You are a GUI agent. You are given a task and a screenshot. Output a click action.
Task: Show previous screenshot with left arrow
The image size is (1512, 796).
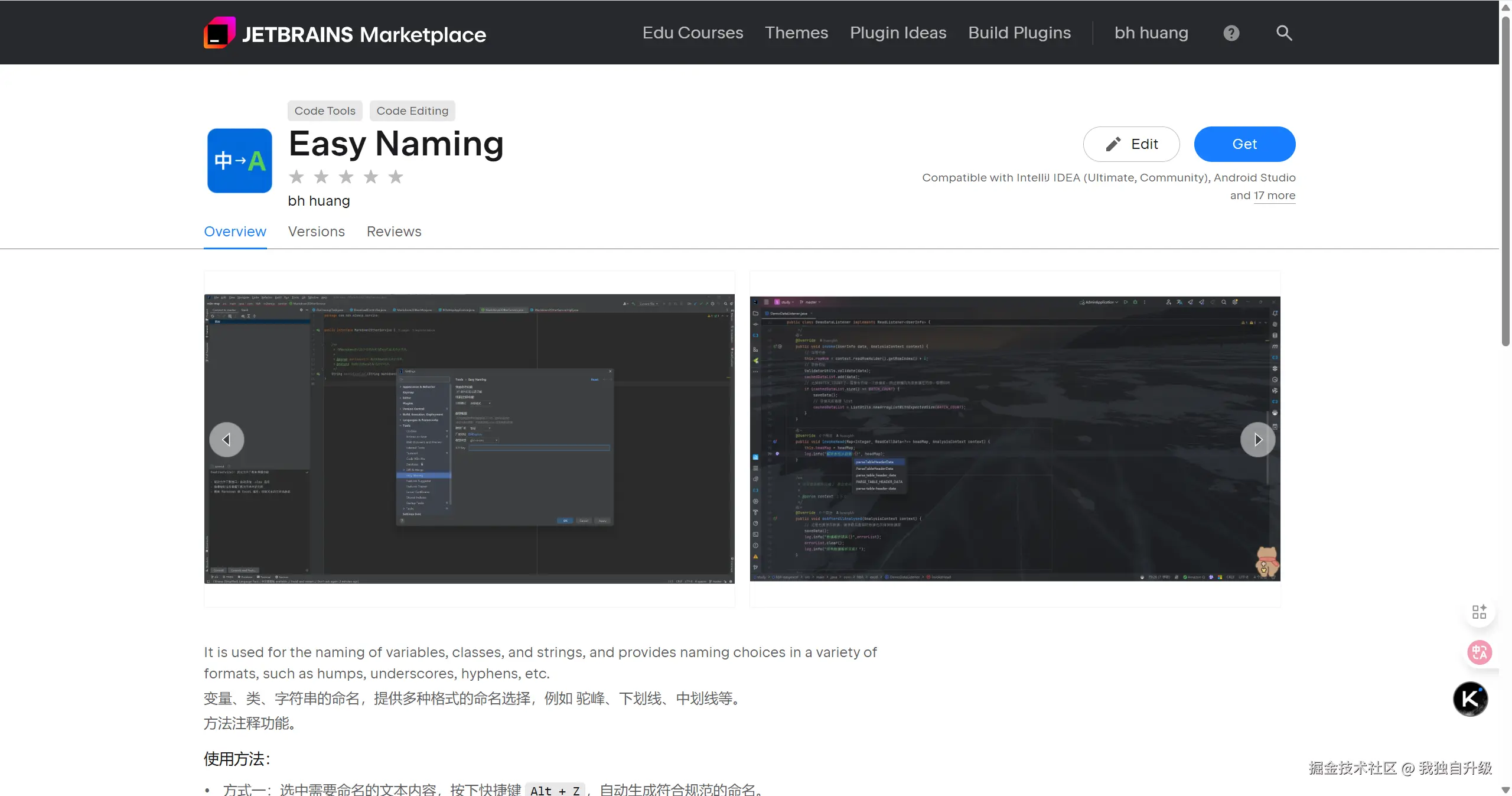[x=226, y=440]
